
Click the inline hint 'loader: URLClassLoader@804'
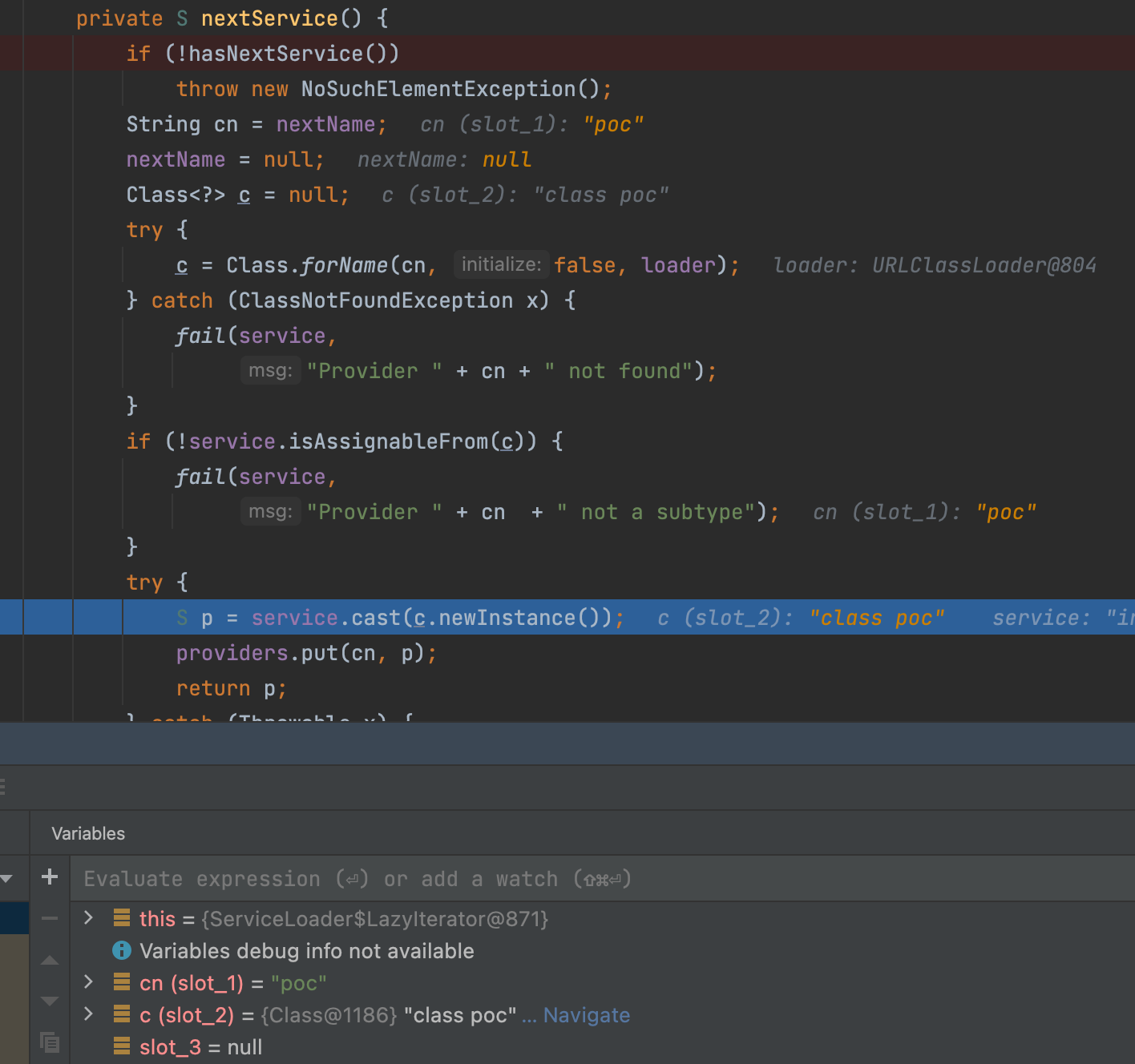[935, 265]
